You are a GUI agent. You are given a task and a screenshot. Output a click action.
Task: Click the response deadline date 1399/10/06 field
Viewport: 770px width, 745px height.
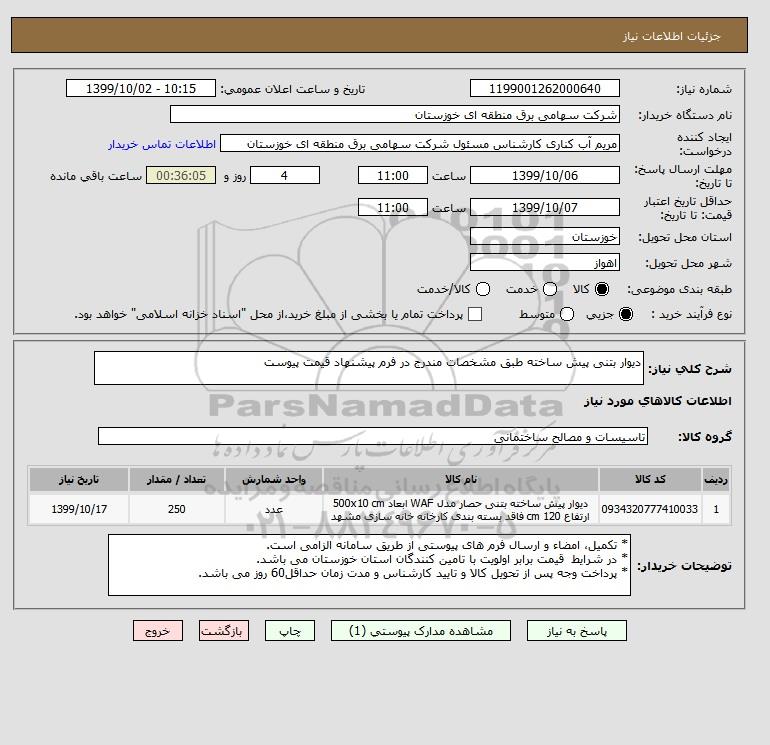[x=545, y=175]
